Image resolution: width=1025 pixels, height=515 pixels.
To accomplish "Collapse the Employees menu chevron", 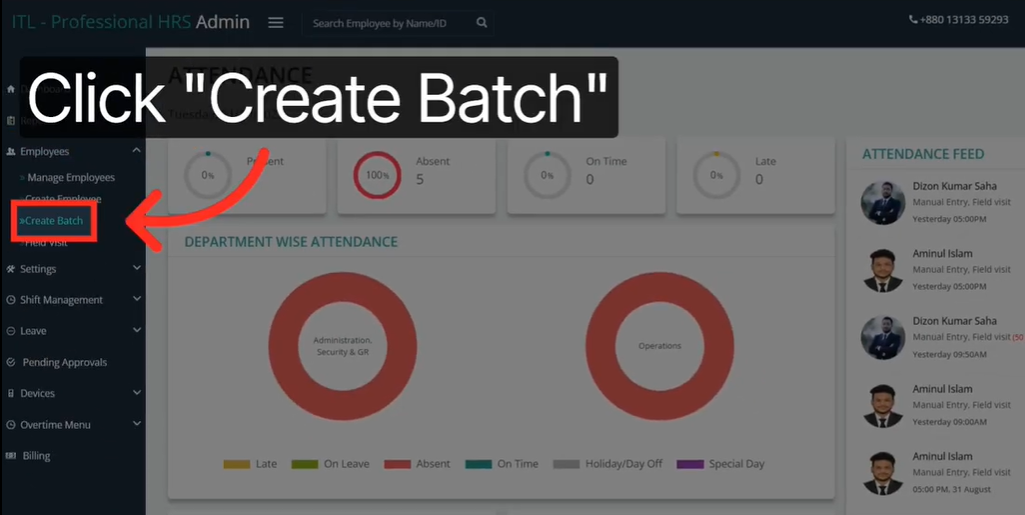I will coord(137,151).
